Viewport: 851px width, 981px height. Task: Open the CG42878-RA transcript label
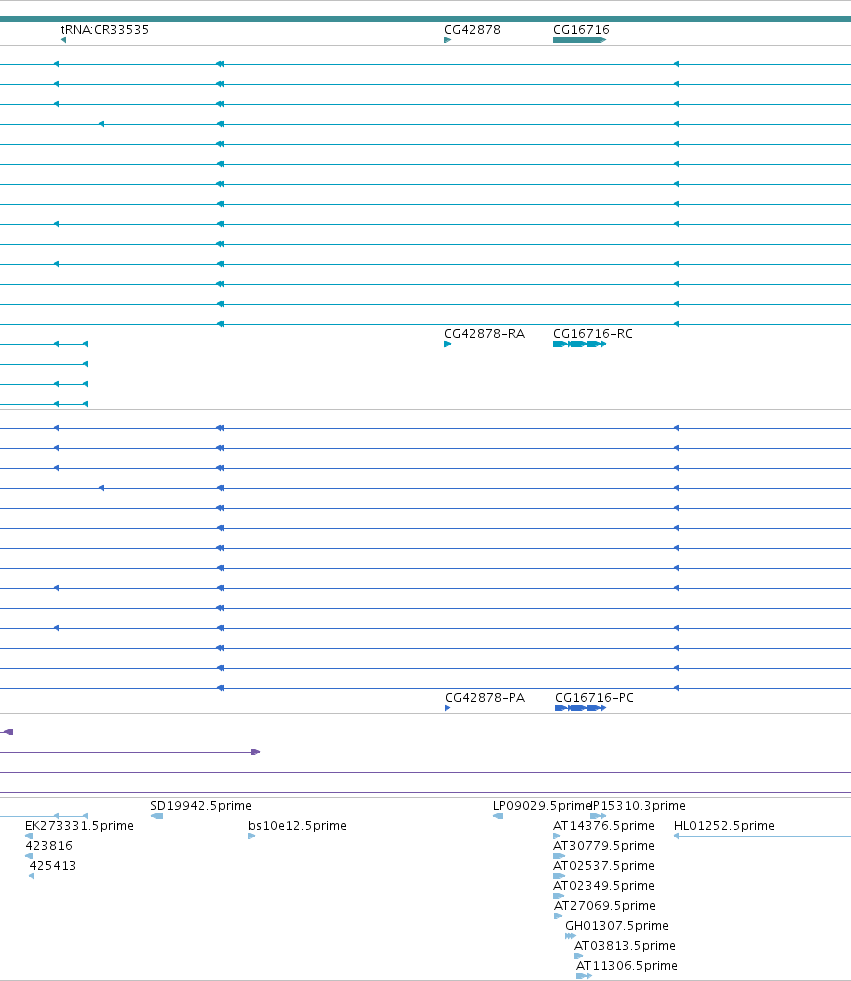[484, 333]
